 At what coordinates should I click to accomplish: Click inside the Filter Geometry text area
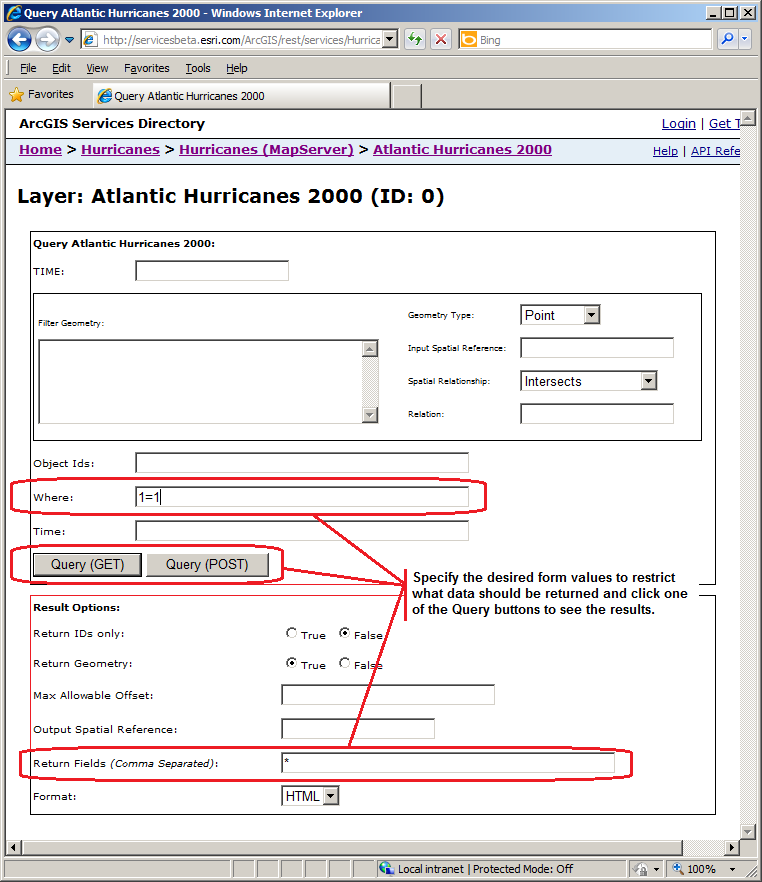[201, 381]
